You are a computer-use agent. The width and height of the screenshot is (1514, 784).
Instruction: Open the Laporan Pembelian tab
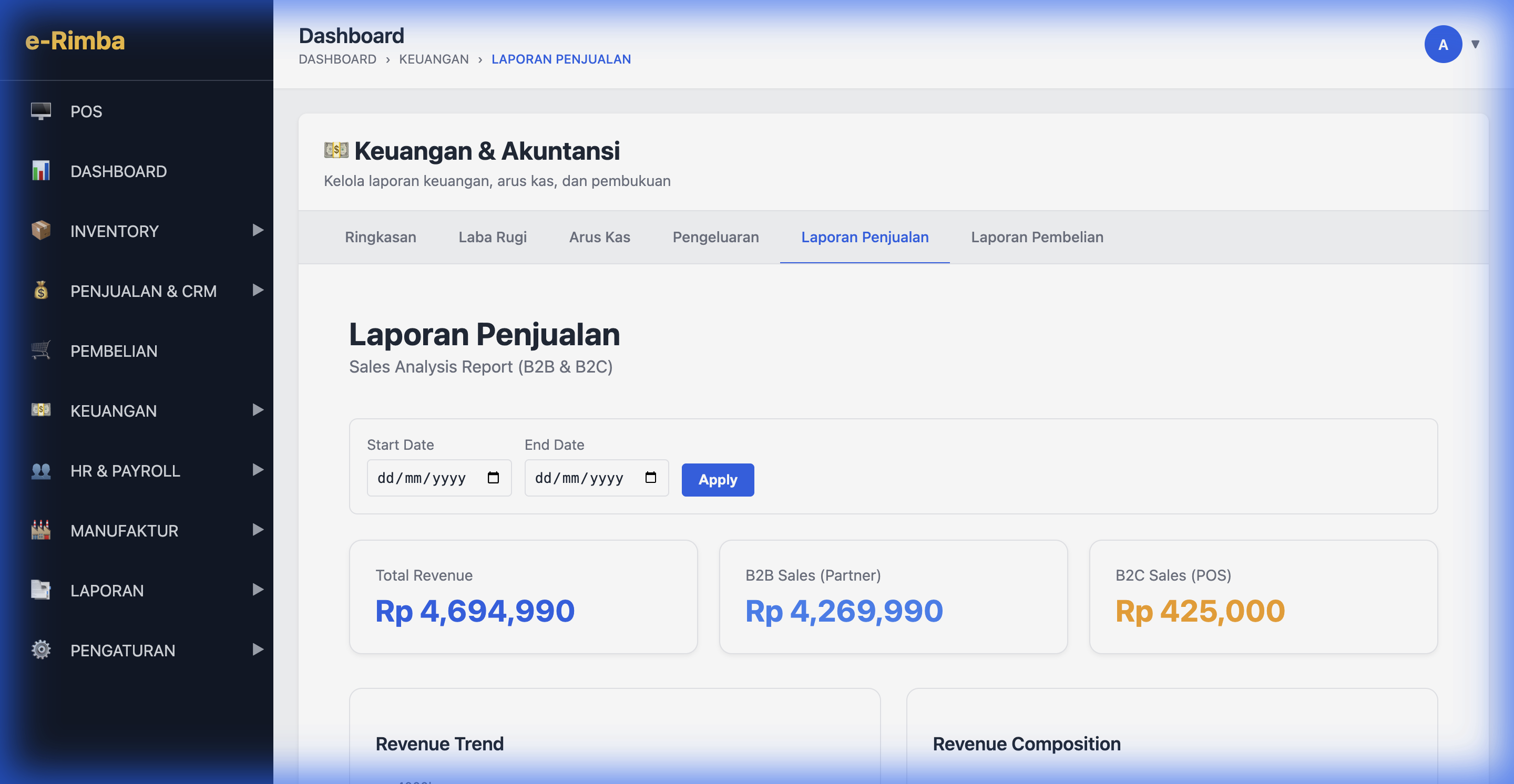pos(1037,238)
